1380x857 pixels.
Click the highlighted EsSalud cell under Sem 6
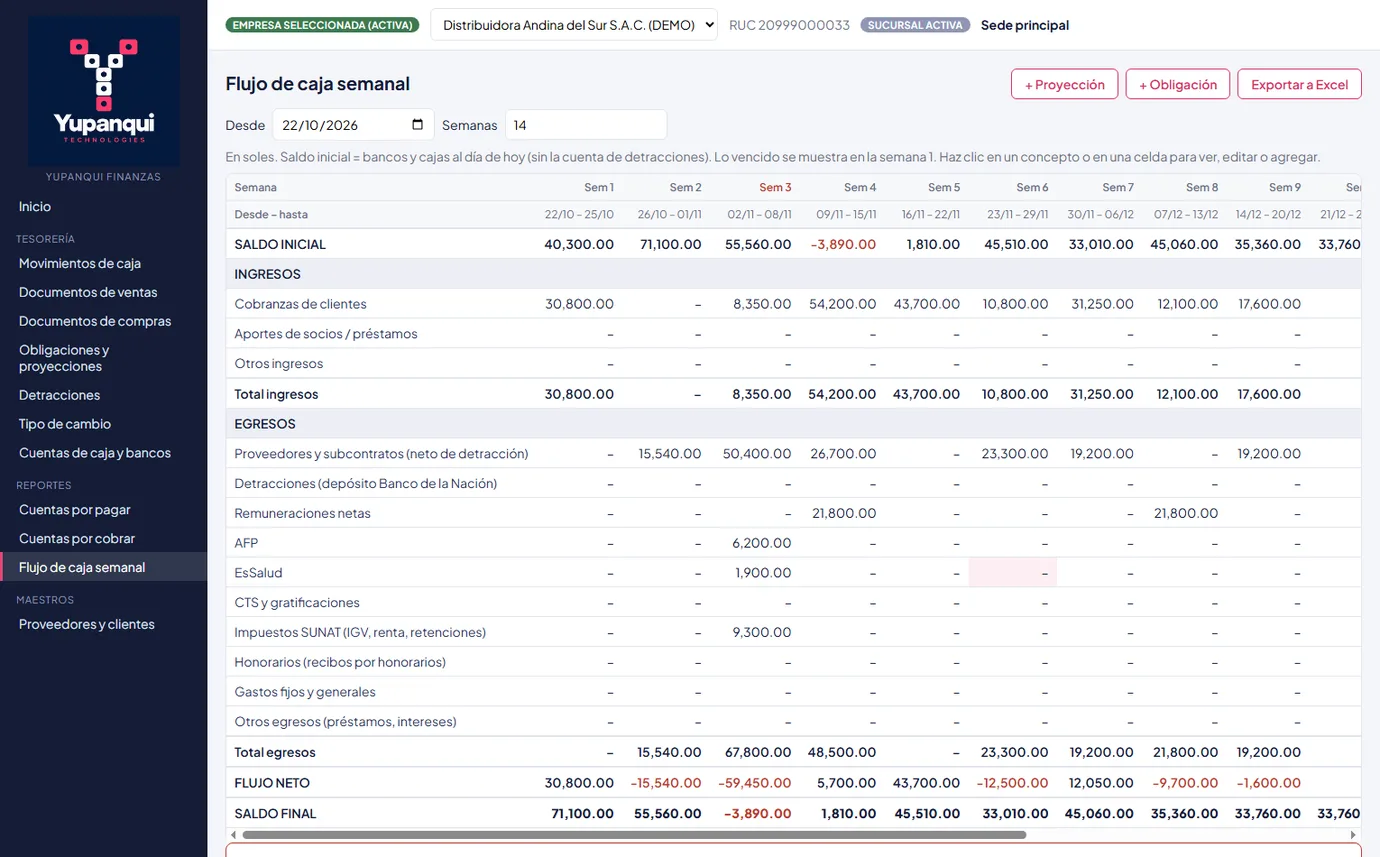pos(1013,573)
